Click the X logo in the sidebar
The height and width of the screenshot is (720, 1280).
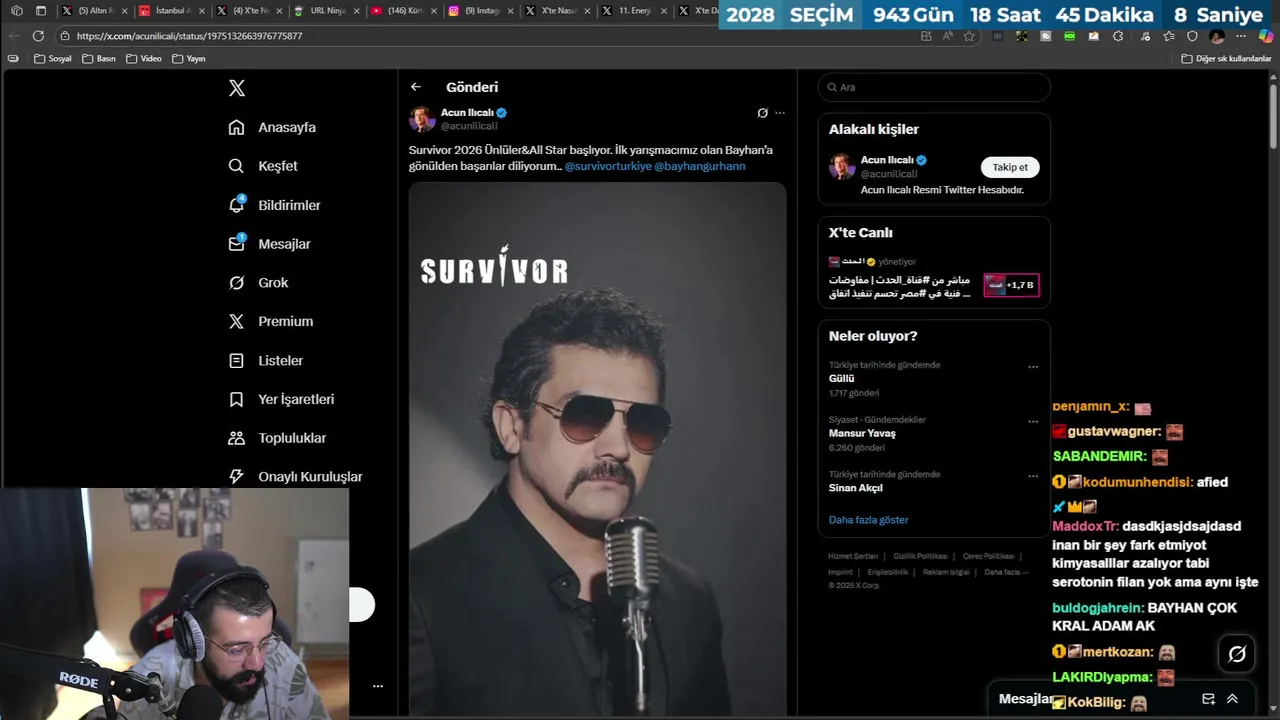(236, 88)
